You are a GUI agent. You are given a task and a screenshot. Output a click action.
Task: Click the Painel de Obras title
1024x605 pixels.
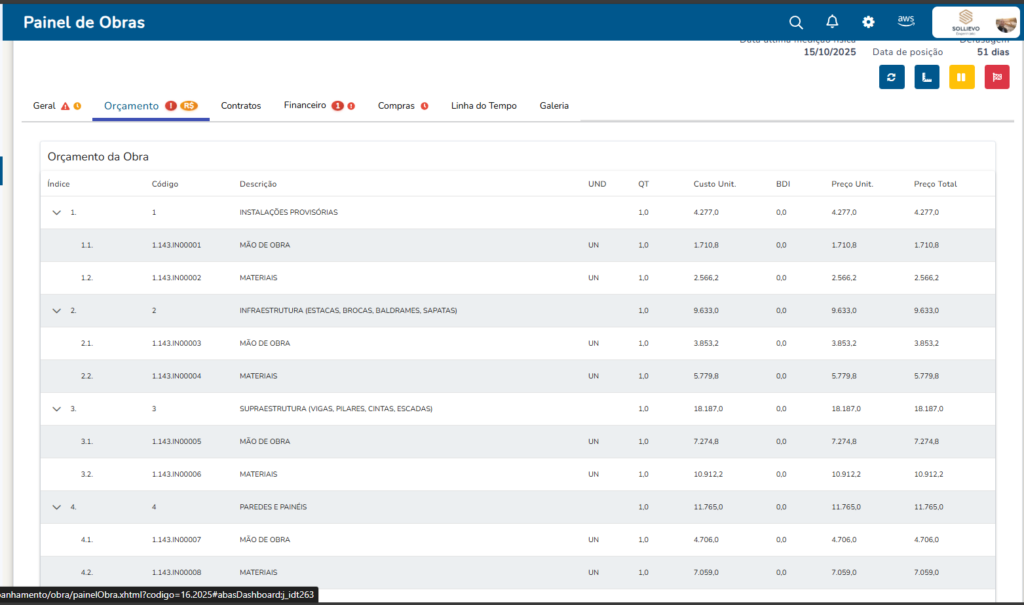click(x=83, y=22)
